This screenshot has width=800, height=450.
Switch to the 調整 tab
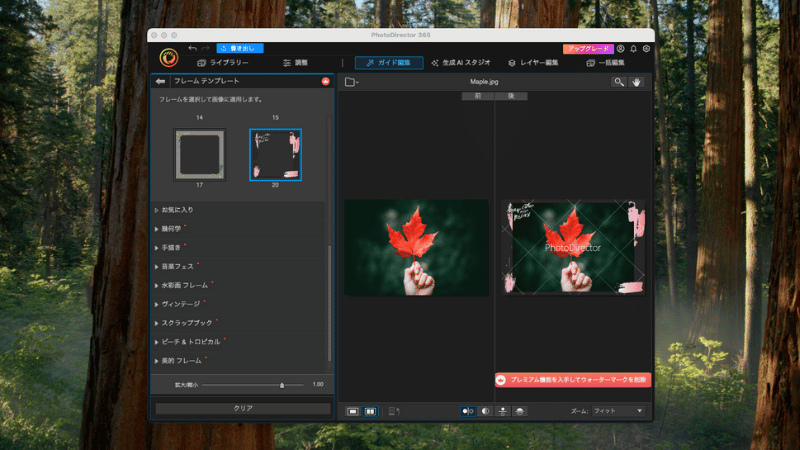point(295,63)
